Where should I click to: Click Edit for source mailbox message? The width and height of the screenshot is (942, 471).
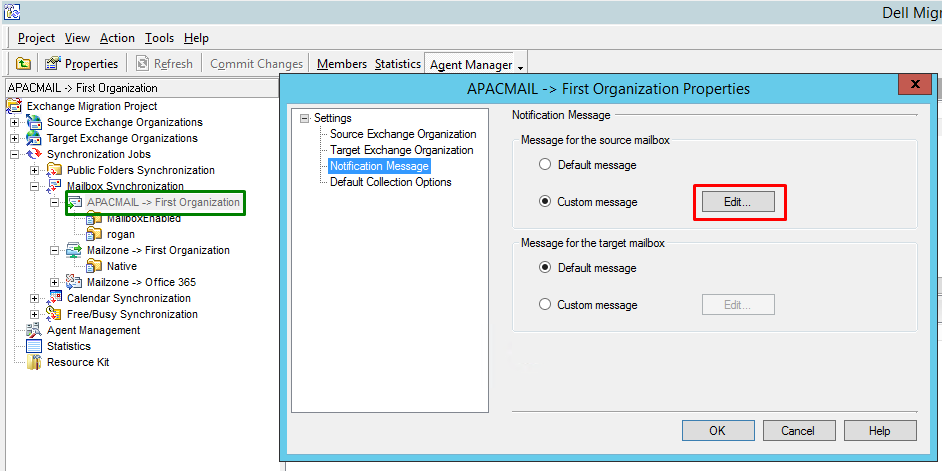pos(738,202)
